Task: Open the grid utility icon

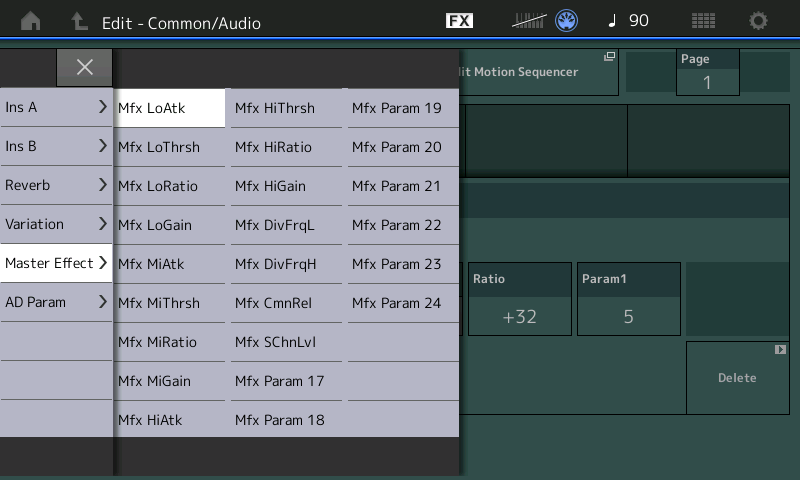Action: point(703,21)
